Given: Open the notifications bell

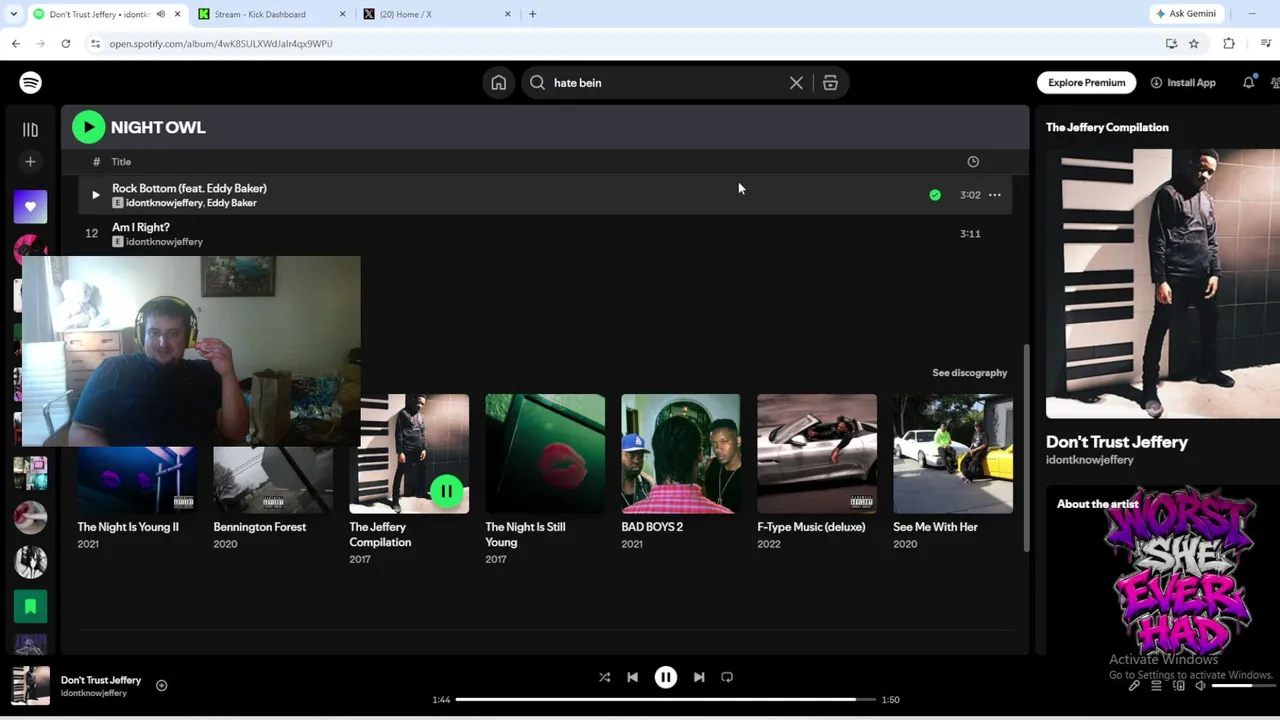Looking at the screenshot, I should click(x=1248, y=83).
